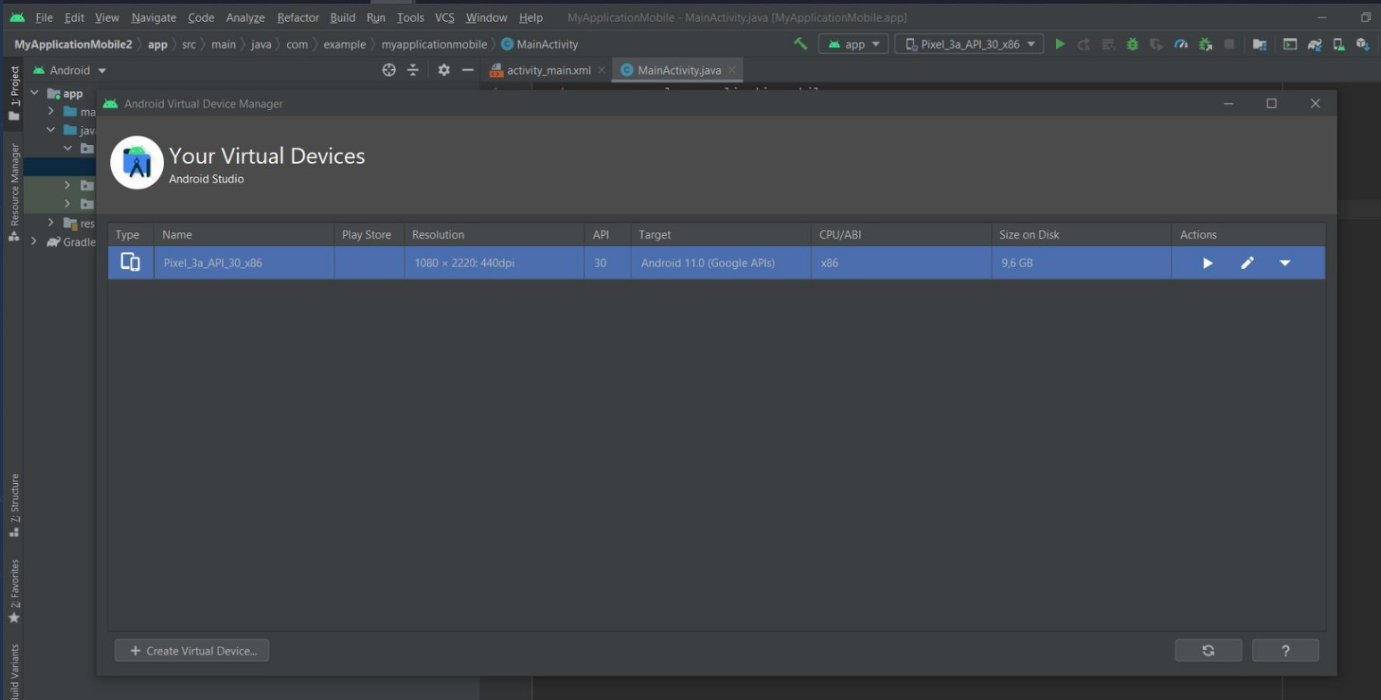Open help in the AVD Manager dialog
This screenshot has height=700, width=1381.
click(x=1285, y=651)
